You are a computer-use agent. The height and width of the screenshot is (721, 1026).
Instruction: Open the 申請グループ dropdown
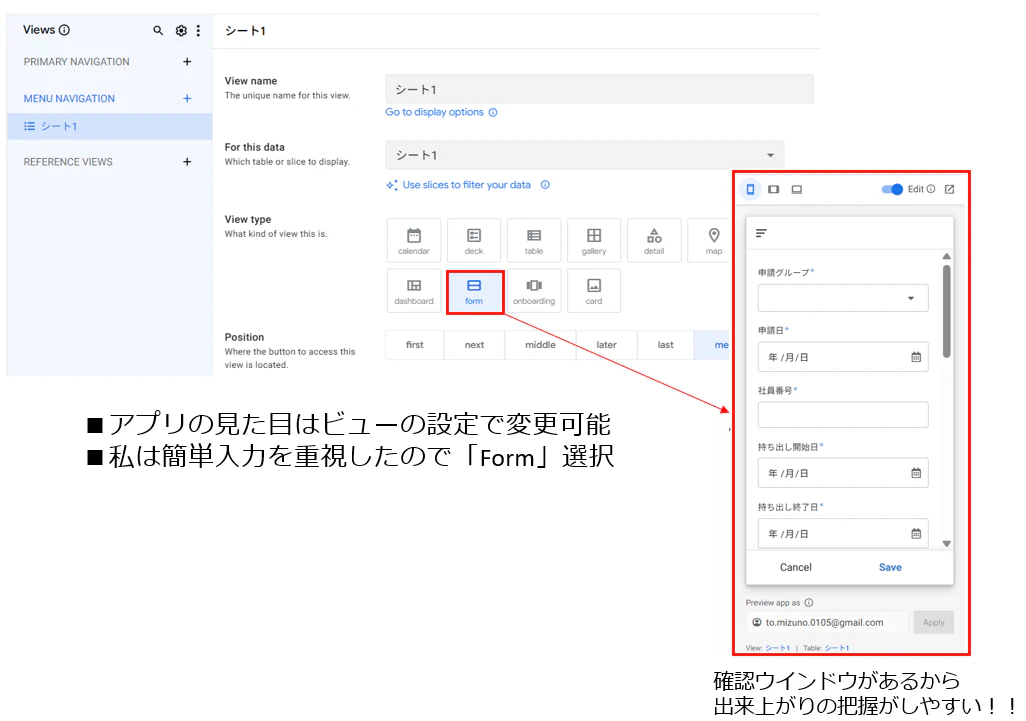click(x=843, y=298)
